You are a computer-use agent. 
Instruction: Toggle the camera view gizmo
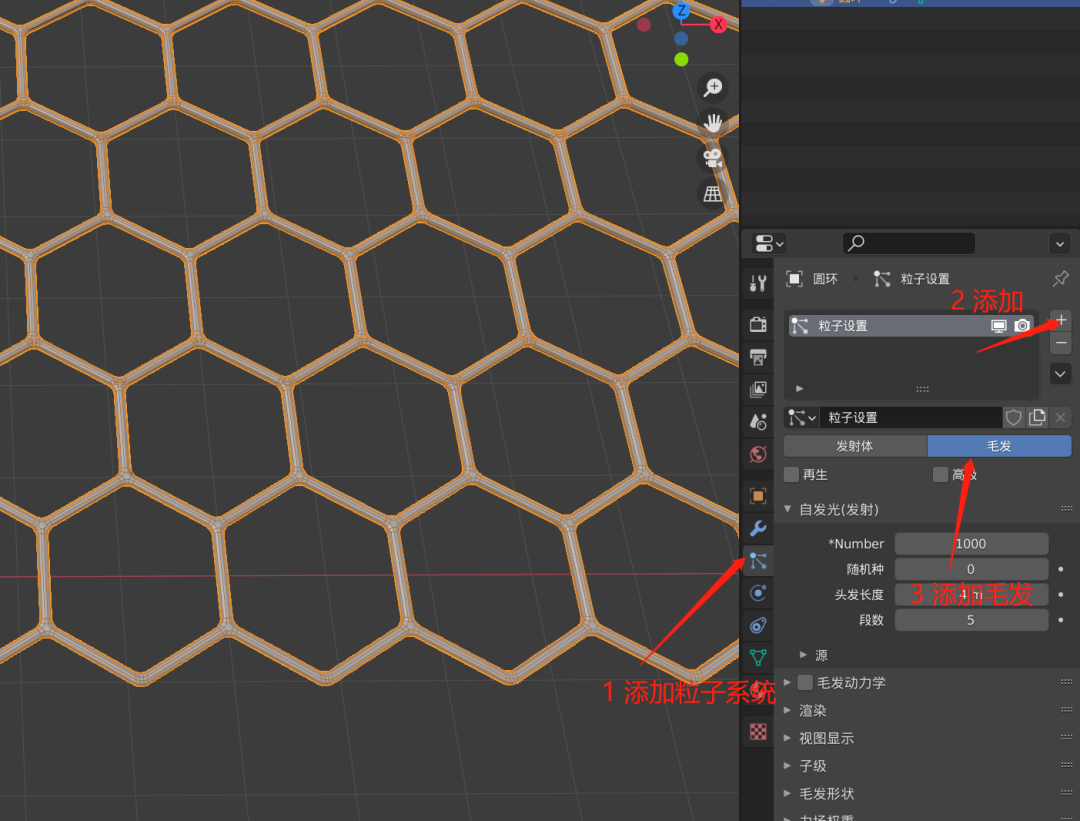713,158
